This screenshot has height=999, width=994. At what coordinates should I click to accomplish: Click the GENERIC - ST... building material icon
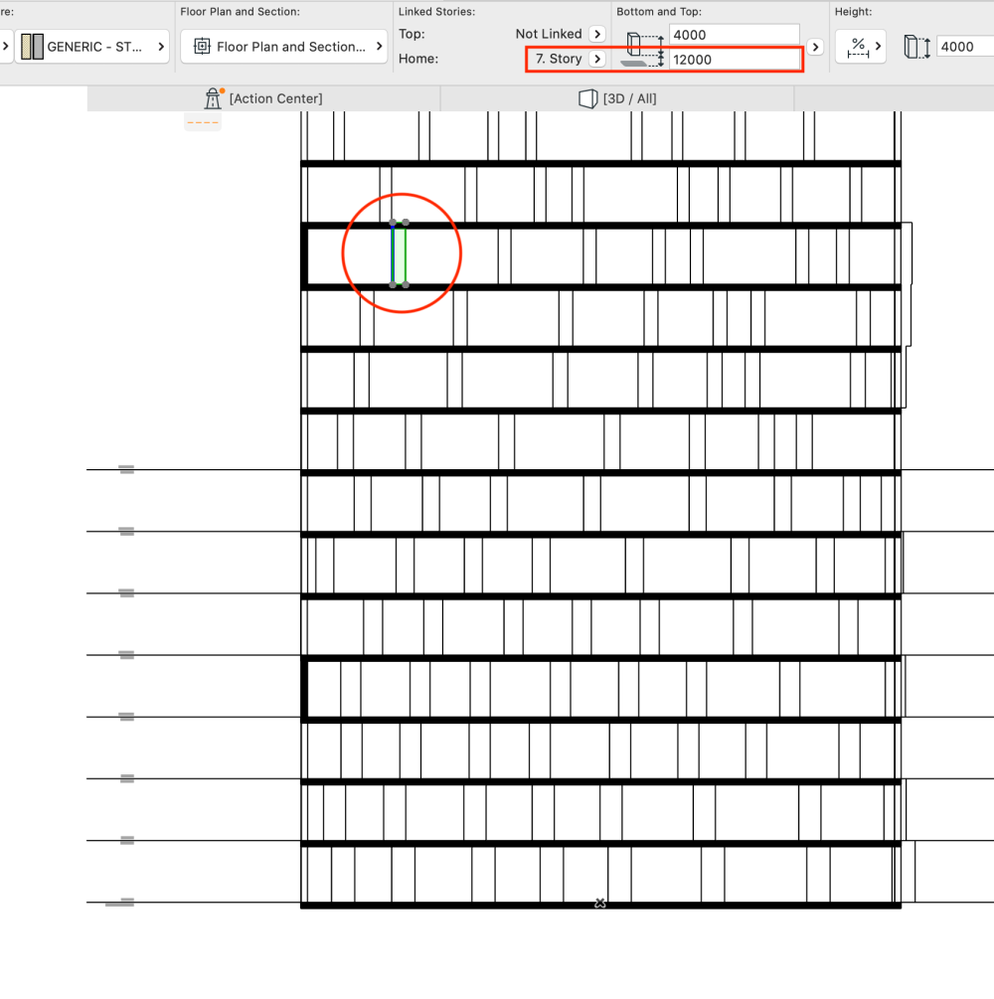[32, 47]
